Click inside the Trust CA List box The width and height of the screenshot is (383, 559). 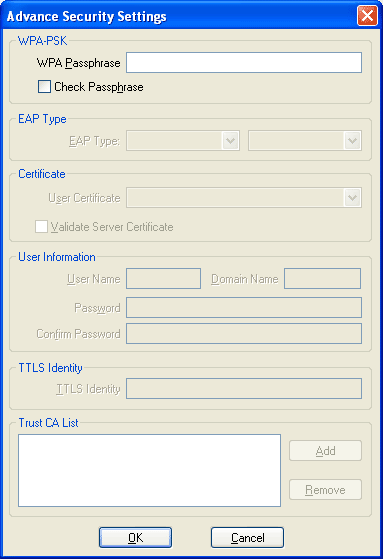[x=149, y=470]
